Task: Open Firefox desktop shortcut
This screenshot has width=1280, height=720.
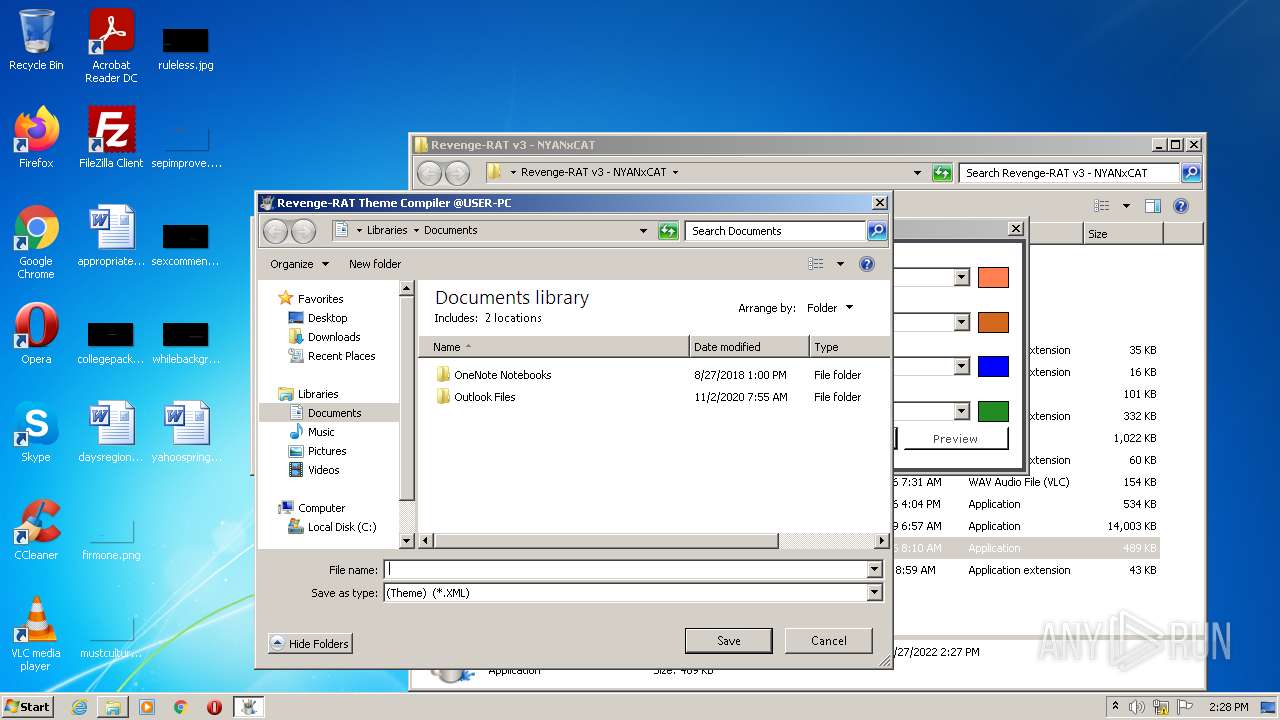Action: pos(36,137)
